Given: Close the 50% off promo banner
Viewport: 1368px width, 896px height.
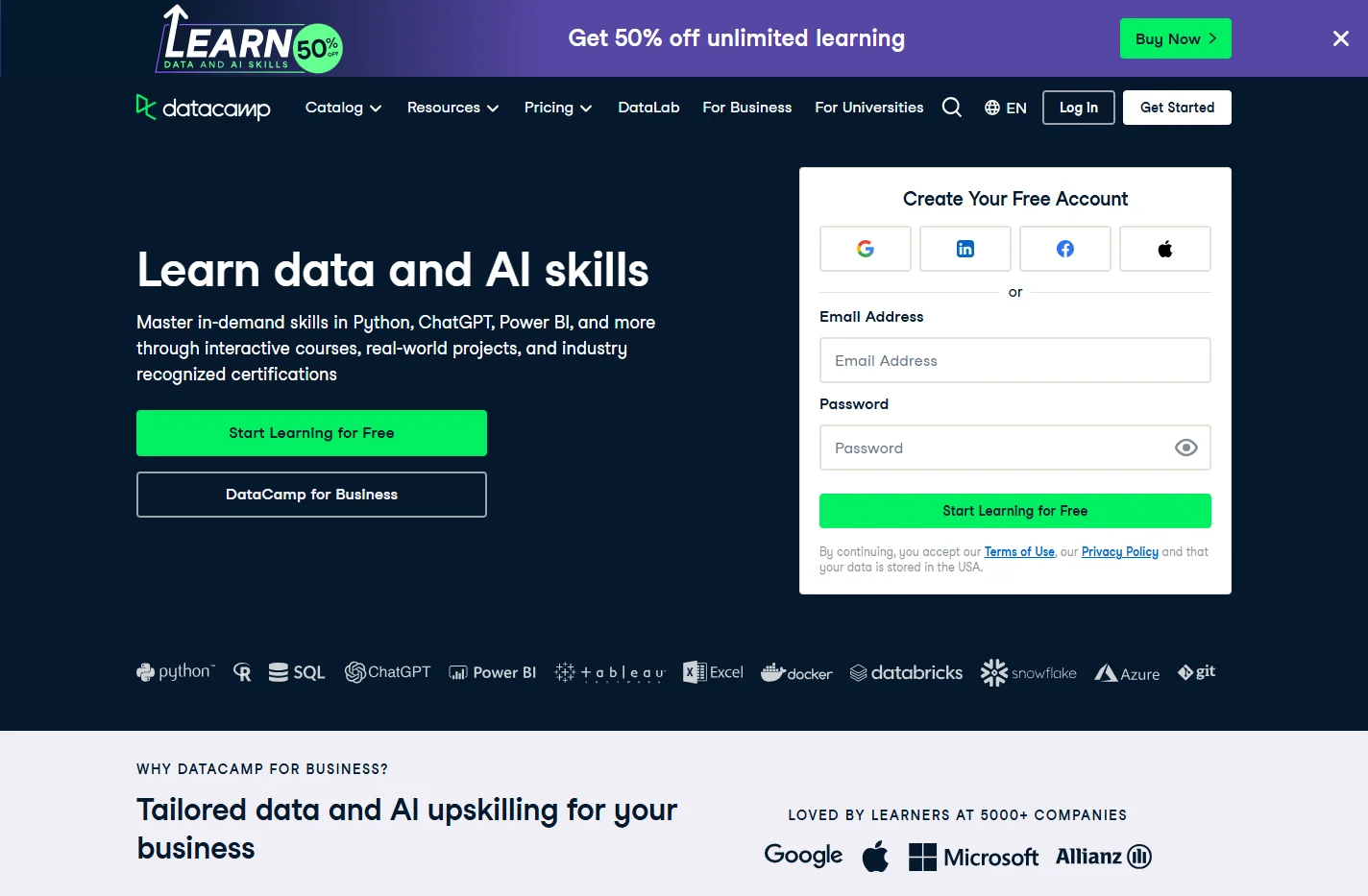Looking at the screenshot, I should (1341, 38).
